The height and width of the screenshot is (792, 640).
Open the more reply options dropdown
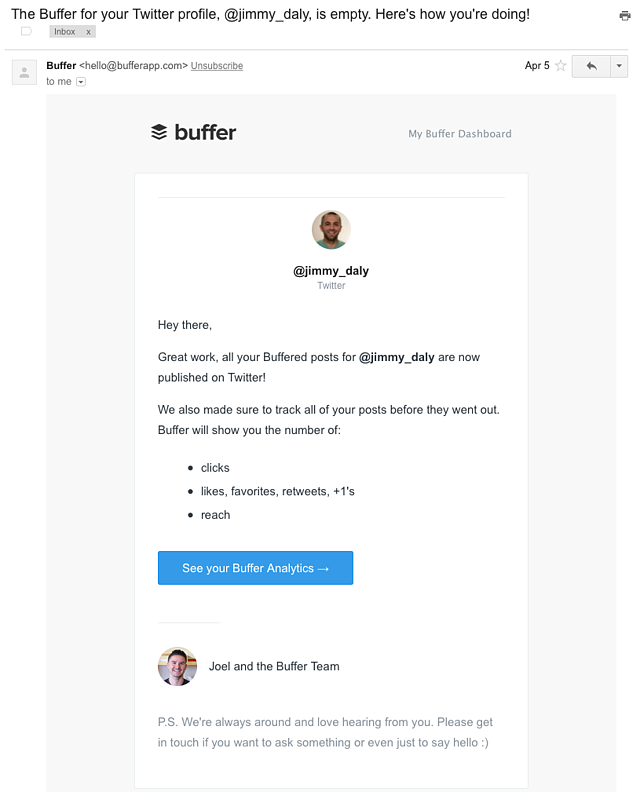click(x=619, y=66)
